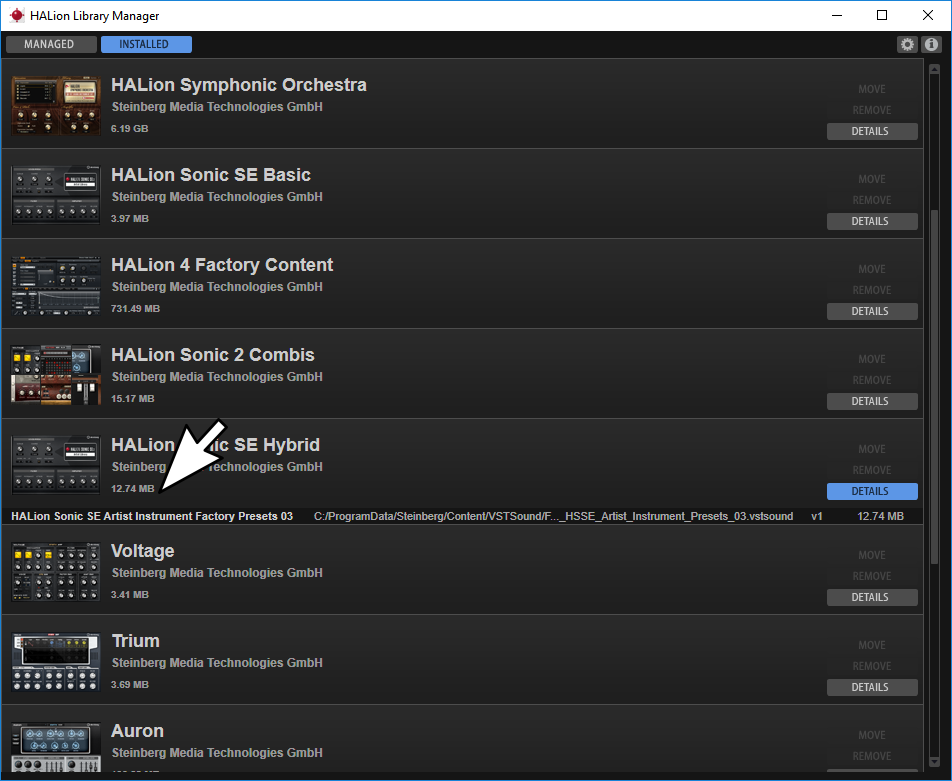Click the 3.69 MB size label

(129, 684)
